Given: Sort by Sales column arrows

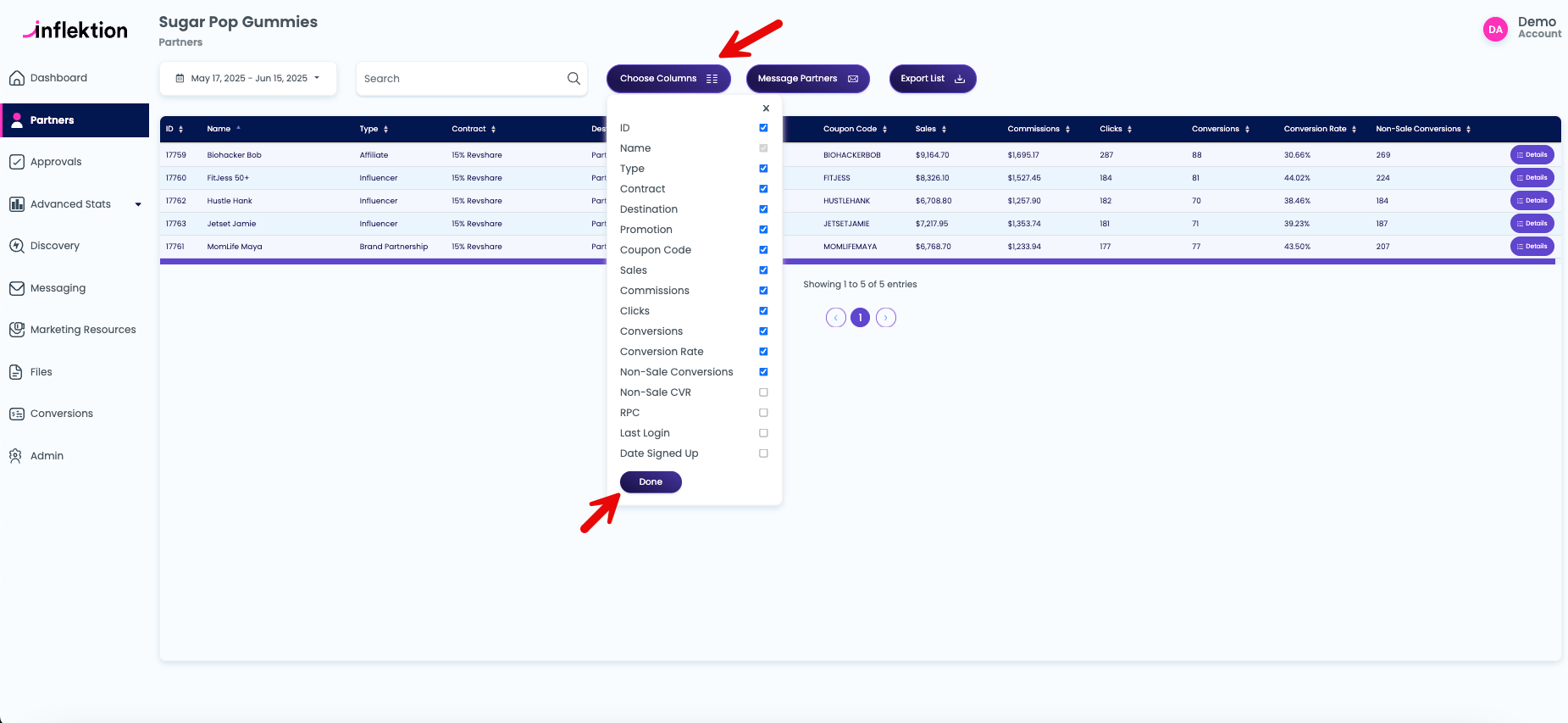Looking at the screenshot, I should 944,130.
